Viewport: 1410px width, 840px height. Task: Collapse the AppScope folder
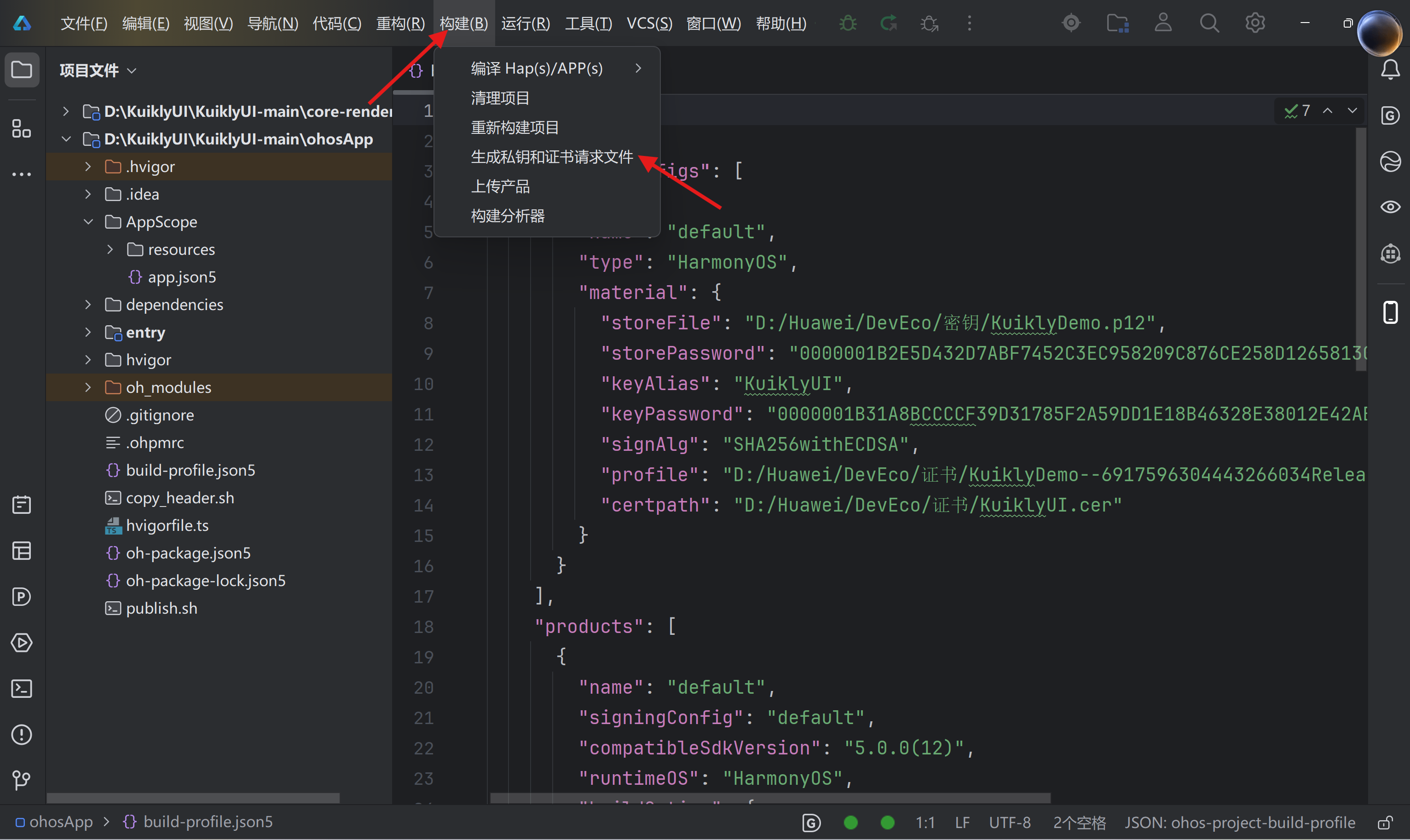click(88, 222)
